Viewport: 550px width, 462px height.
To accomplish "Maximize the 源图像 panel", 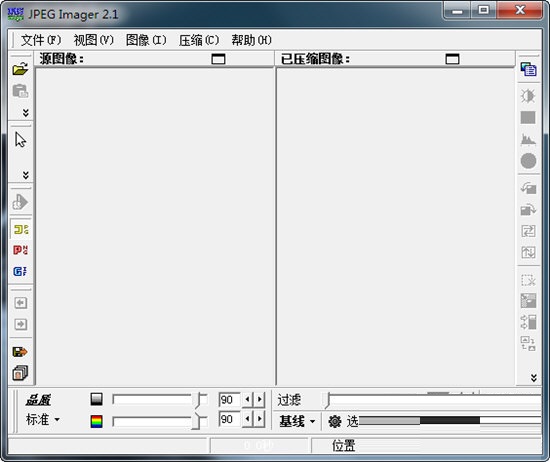I will tap(218, 59).
